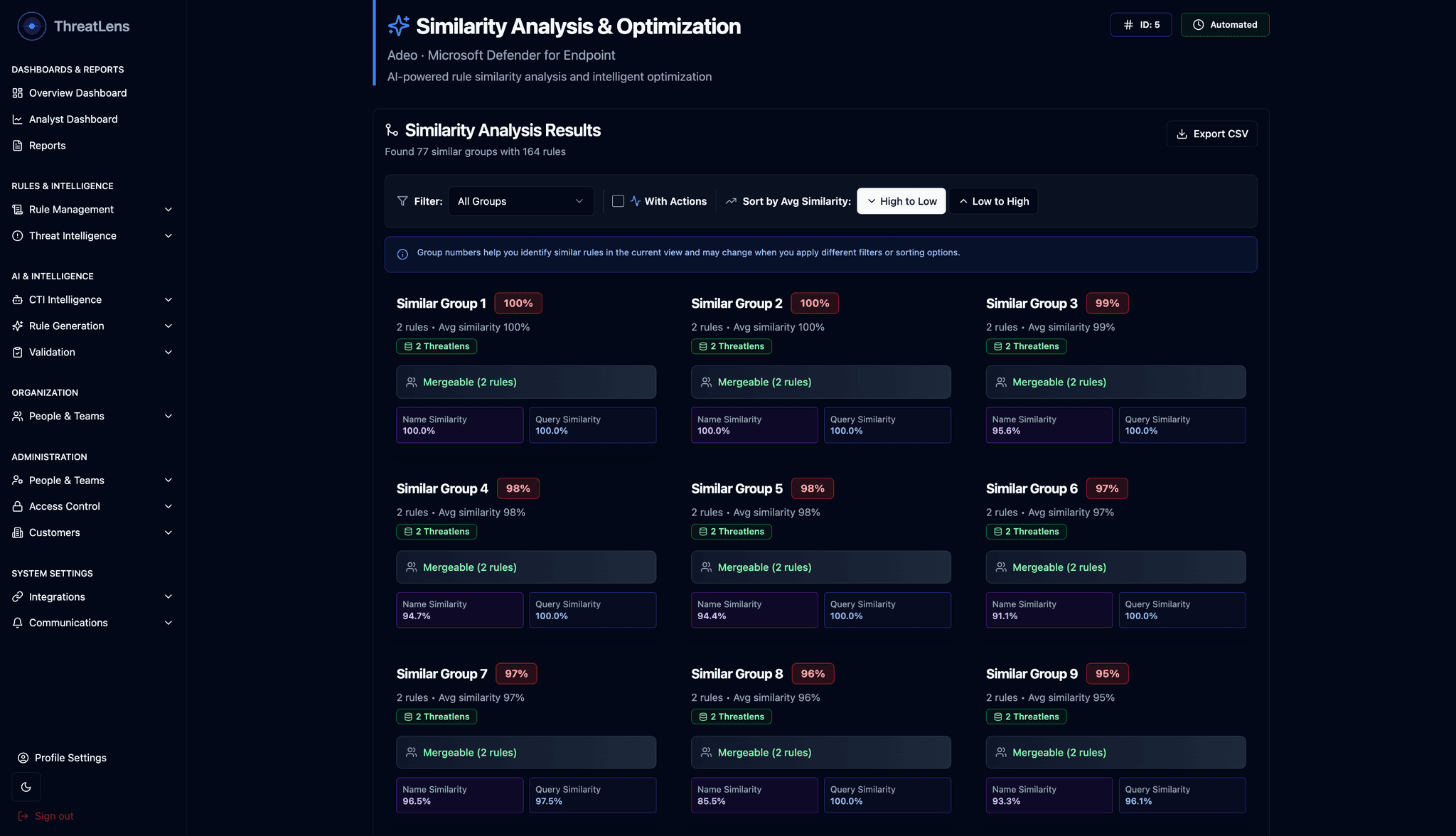
Task: Click the Rule Generation sparkle icon
Action: (x=18, y=326)
